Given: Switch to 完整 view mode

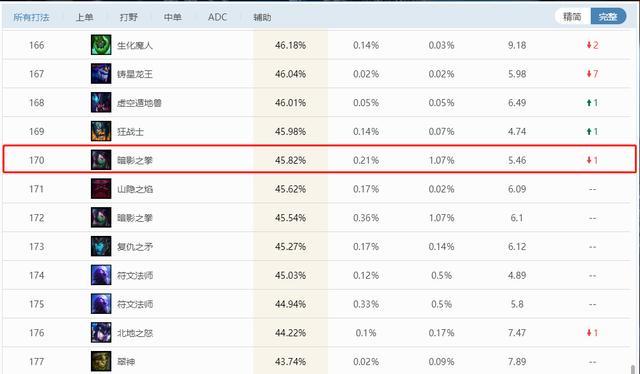Looking at the screenshot, I should point(608,17).
